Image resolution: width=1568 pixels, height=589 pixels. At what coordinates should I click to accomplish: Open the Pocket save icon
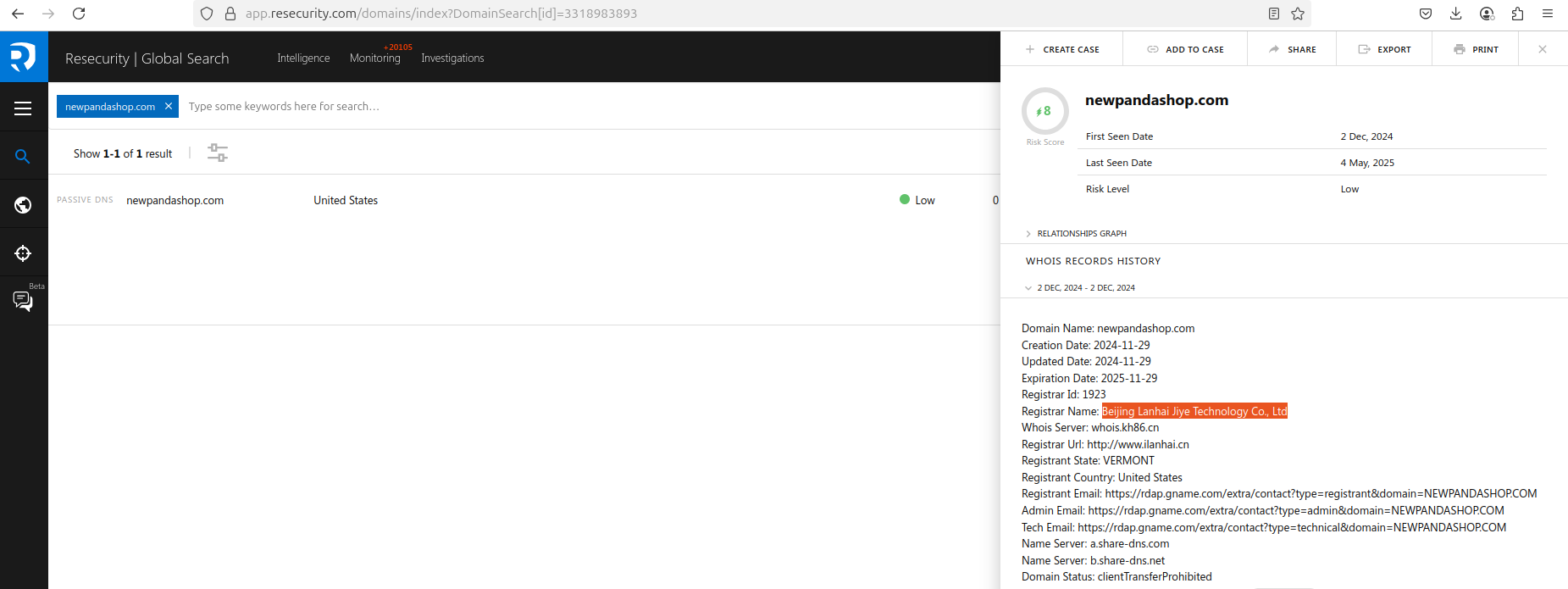point(1426,14)
